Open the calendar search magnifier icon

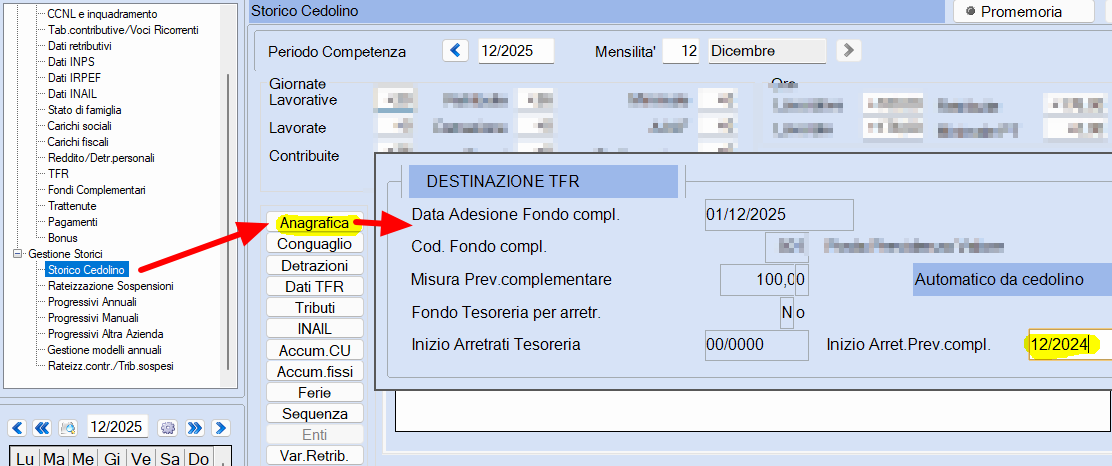(x=68, y=428)
